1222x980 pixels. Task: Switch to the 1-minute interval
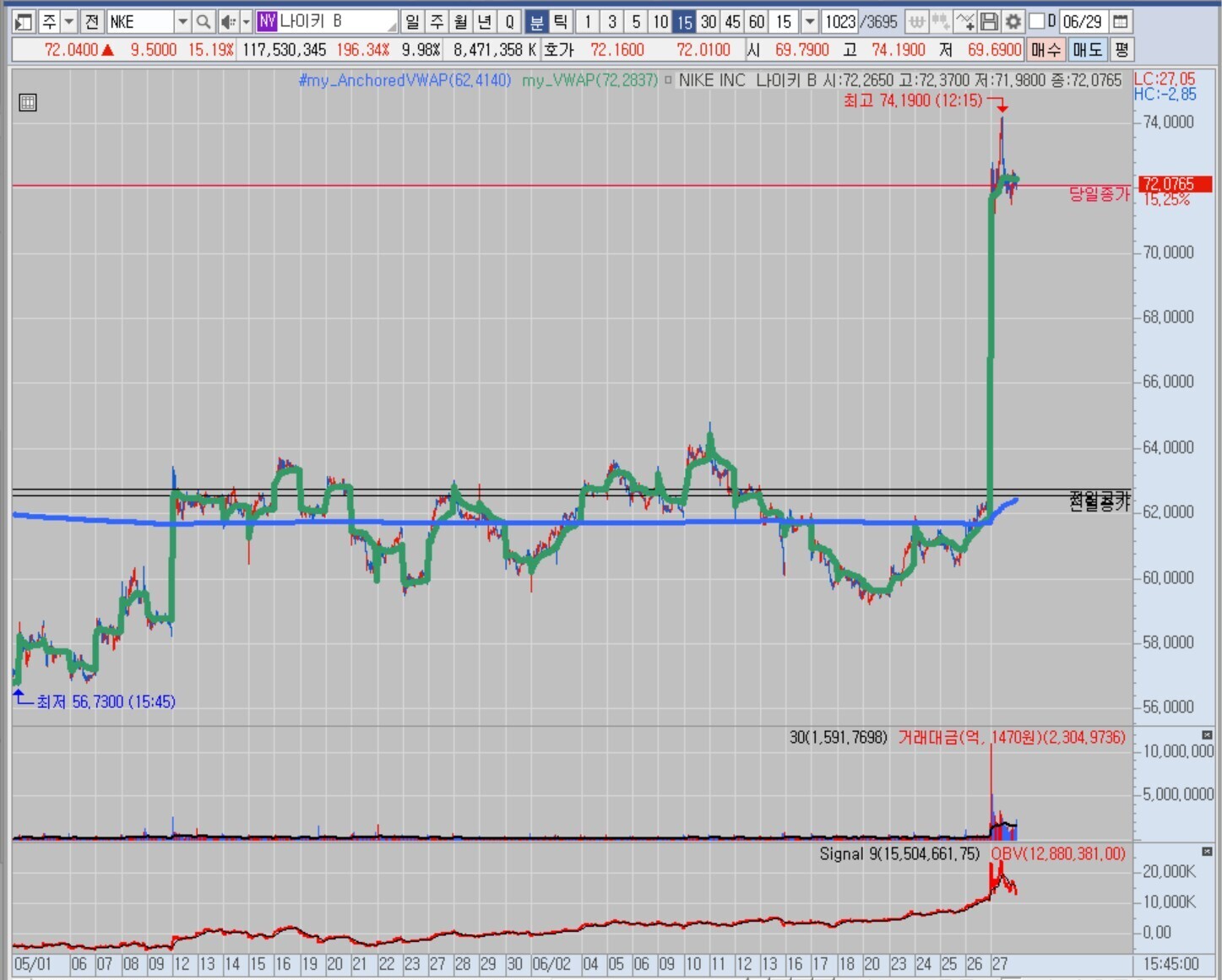click(x=588, y=21)
